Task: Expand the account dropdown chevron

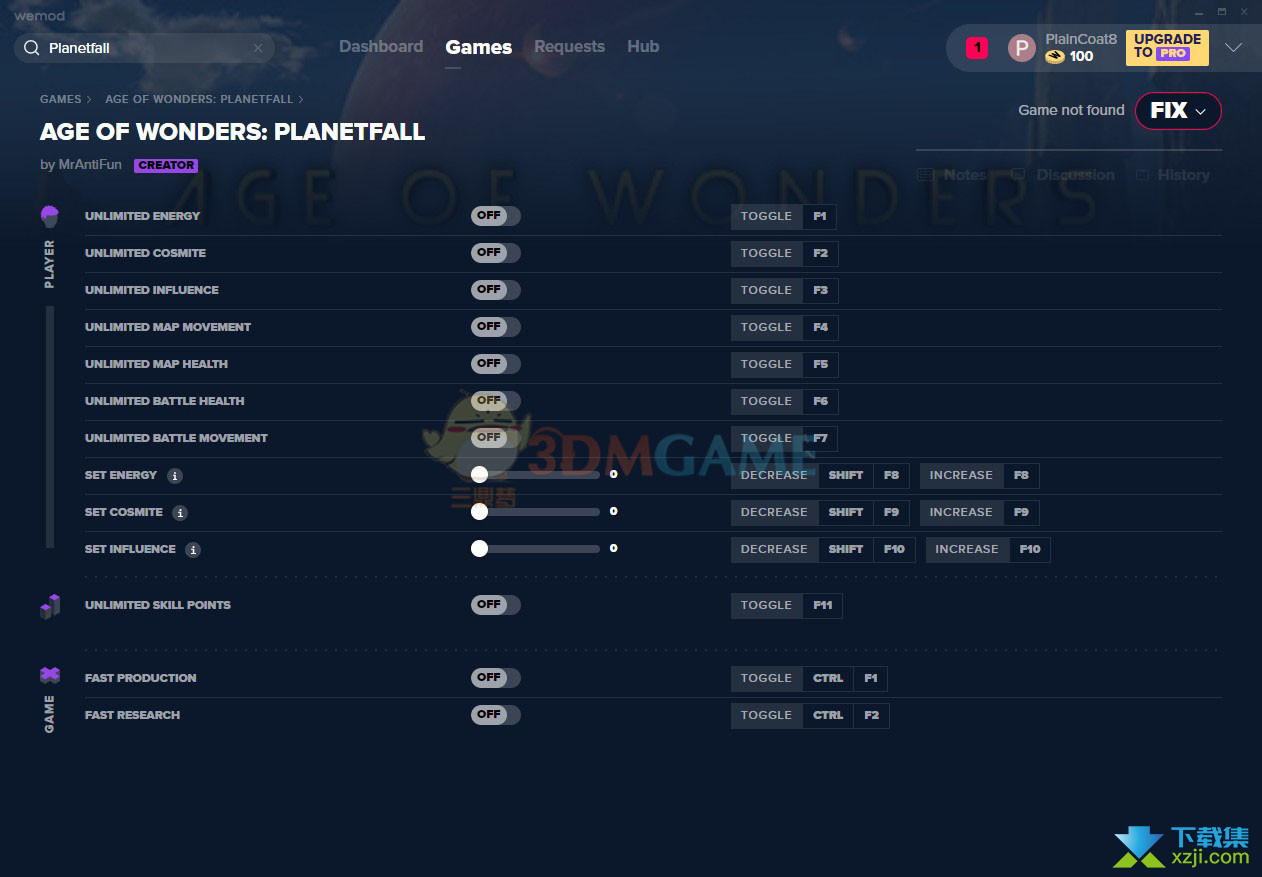Action: 1233,47
